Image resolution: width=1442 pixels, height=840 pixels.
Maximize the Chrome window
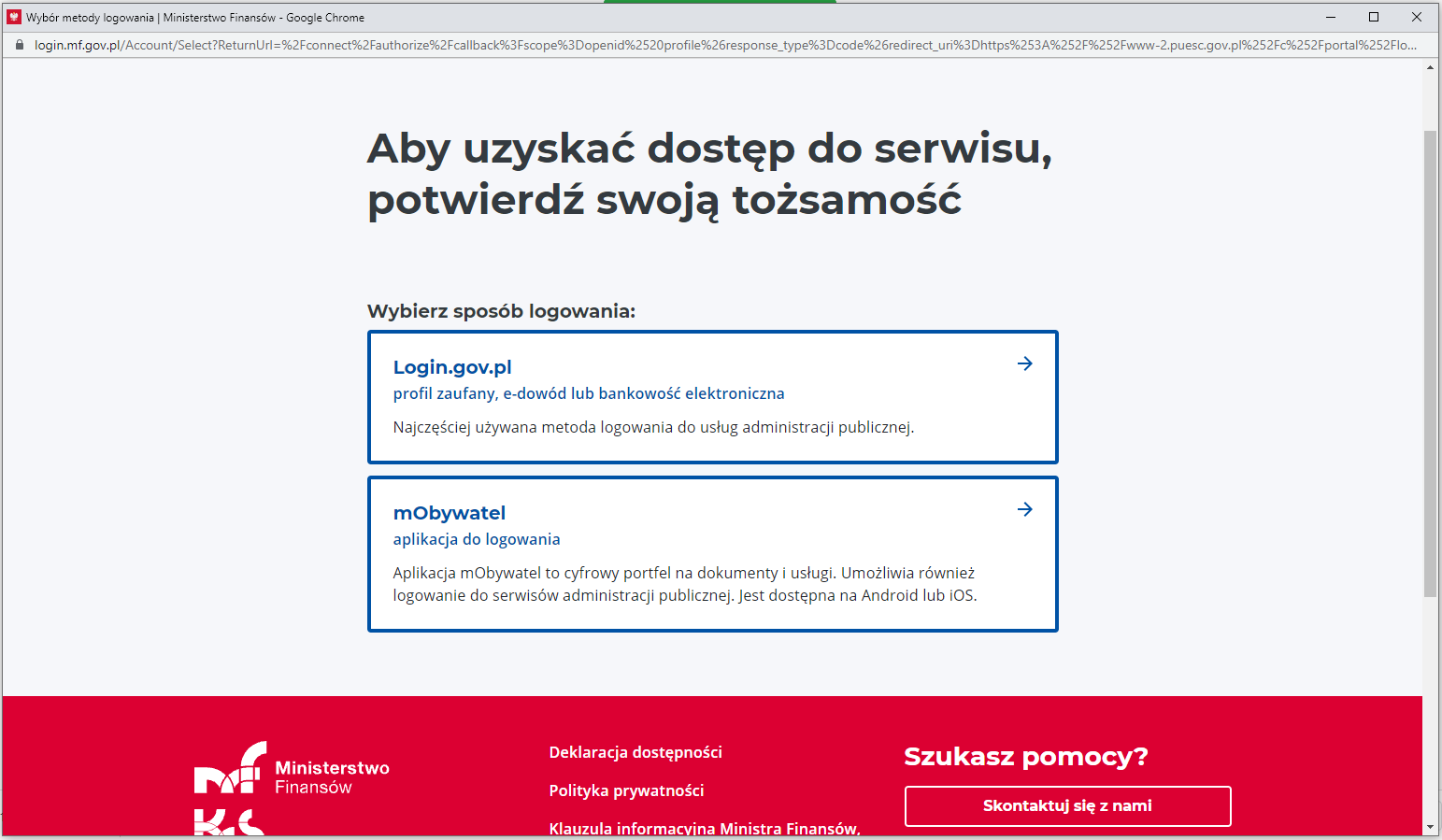pyautogui.click(x=1373, y=17)
